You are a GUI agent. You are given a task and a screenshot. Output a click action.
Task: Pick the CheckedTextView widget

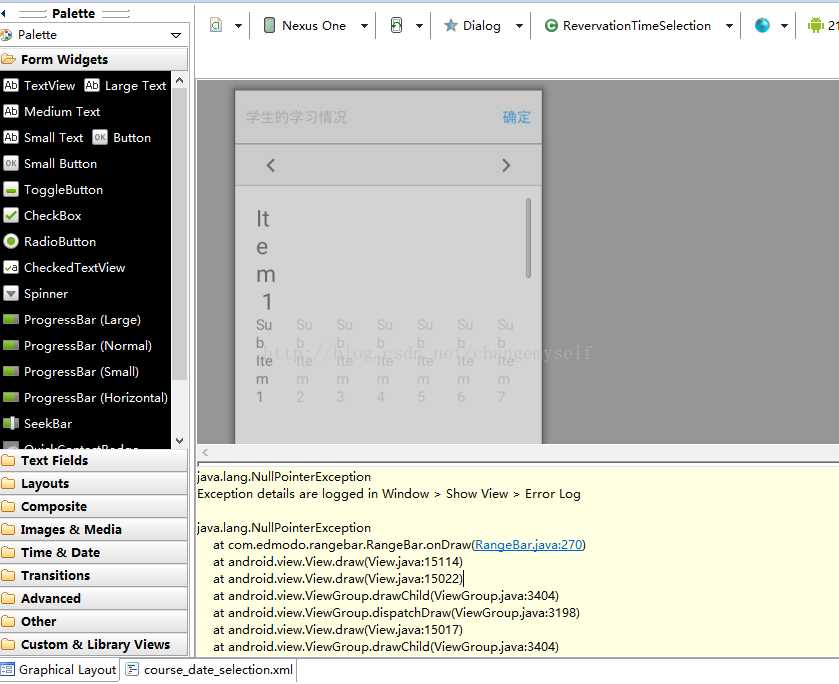tap(64, 268)
